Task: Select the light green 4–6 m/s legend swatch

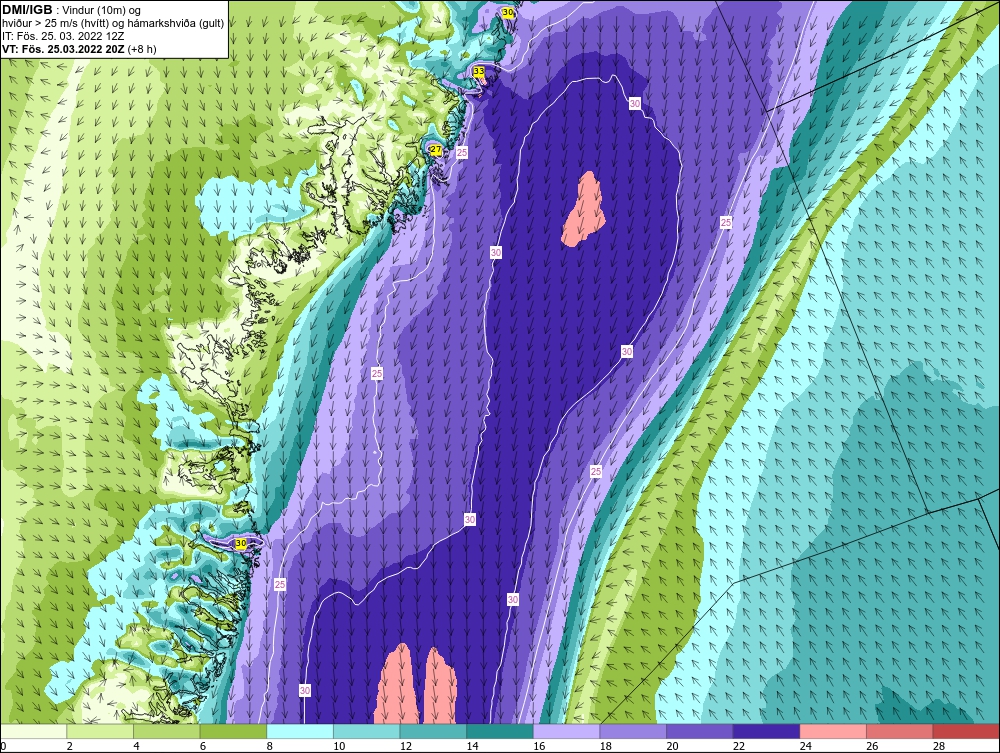Action: pos(166,731)
